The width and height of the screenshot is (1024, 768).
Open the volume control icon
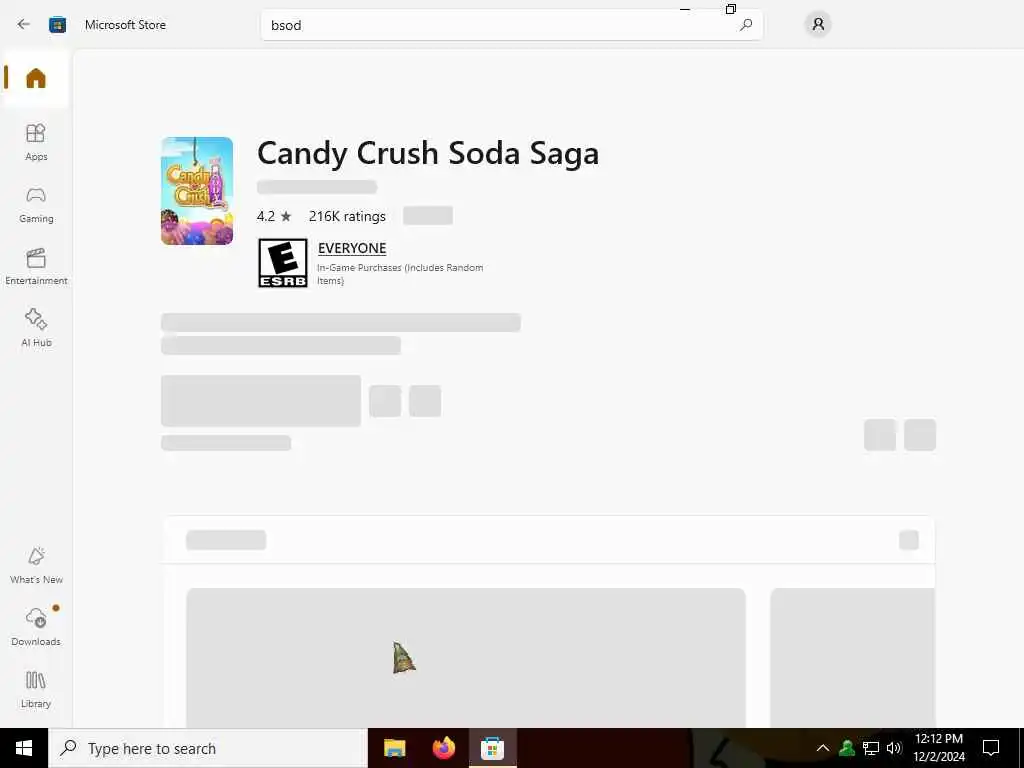[893, 748]
